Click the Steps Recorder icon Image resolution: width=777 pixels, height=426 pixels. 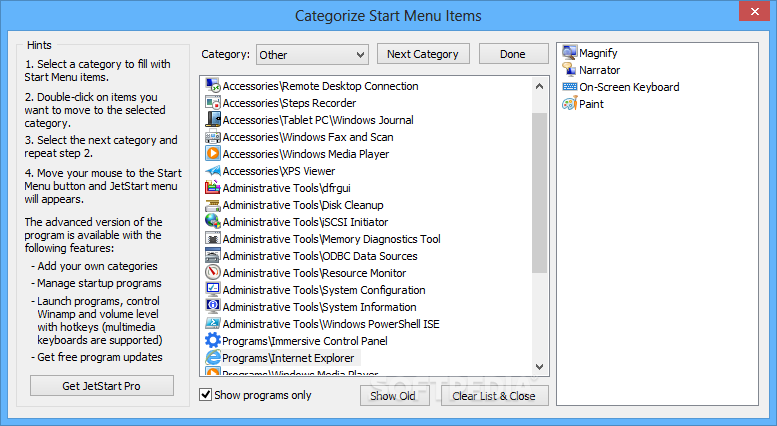[213, 103]
